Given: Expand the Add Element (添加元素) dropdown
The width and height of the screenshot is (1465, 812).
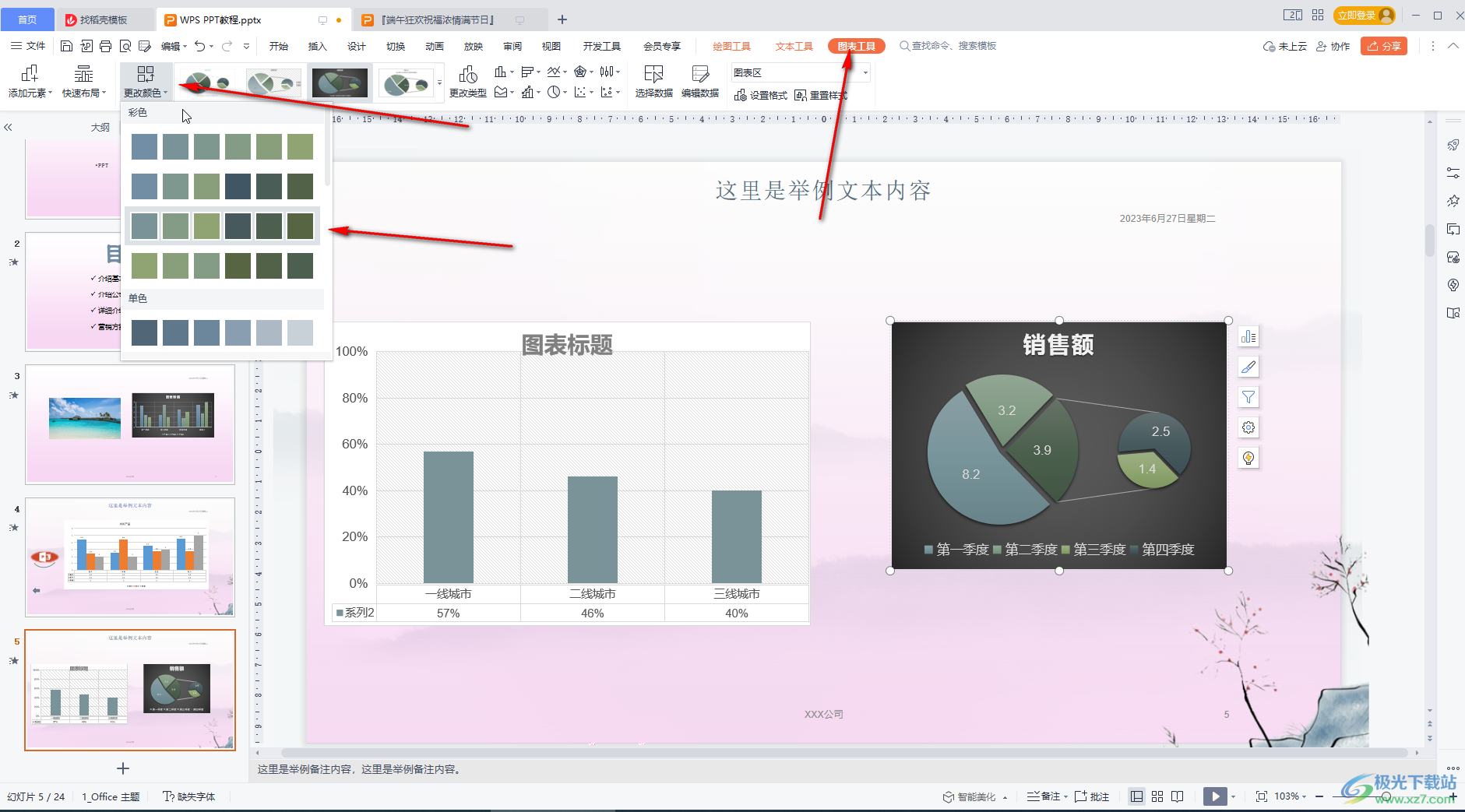Looking at the screenshot, I should tap(30, 82).
